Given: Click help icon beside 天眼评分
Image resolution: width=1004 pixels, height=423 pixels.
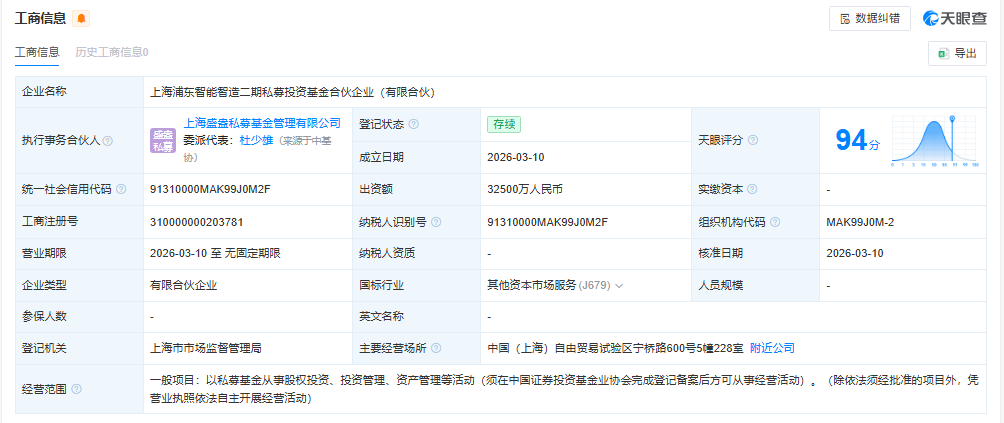Looking at the screenshot, I should (x=753, y=141).
